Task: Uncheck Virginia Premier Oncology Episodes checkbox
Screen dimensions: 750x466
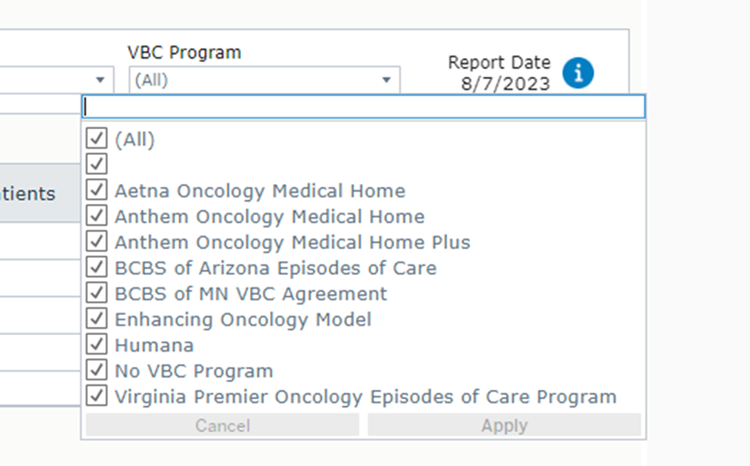Action: 97,396
